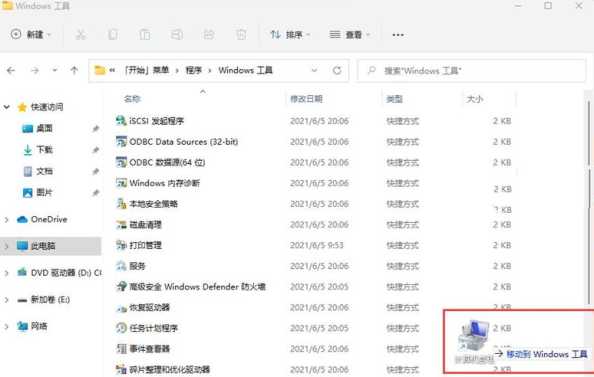Image resolution: width=594 pixels, height=377 pixels.
Task: Select the ODBC 数据源(64 位) icon
Action: coord(121,163)
